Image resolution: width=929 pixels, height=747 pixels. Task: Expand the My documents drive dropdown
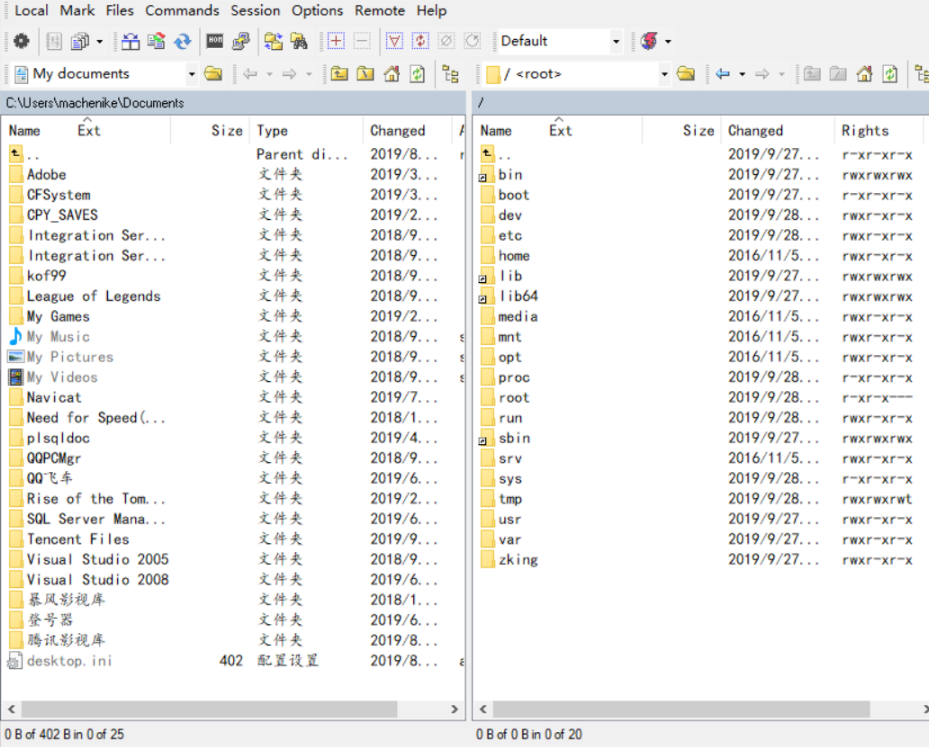click(191, 74)
